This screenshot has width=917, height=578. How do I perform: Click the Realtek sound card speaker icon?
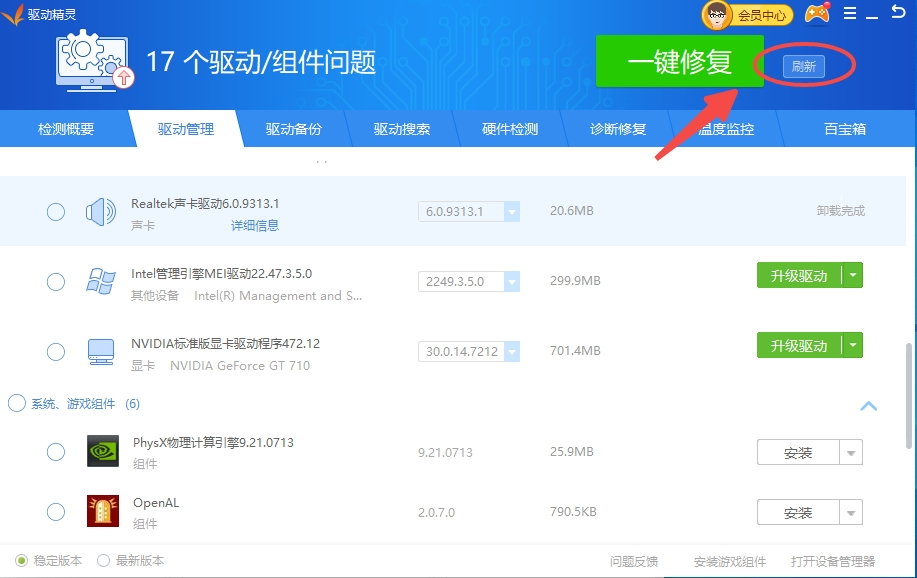coord(102,212)
